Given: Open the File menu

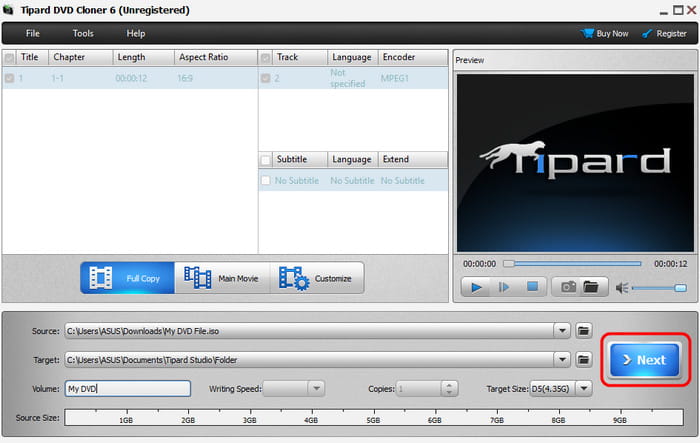Looking at the screenshot, I should click(x=33, y=33).
